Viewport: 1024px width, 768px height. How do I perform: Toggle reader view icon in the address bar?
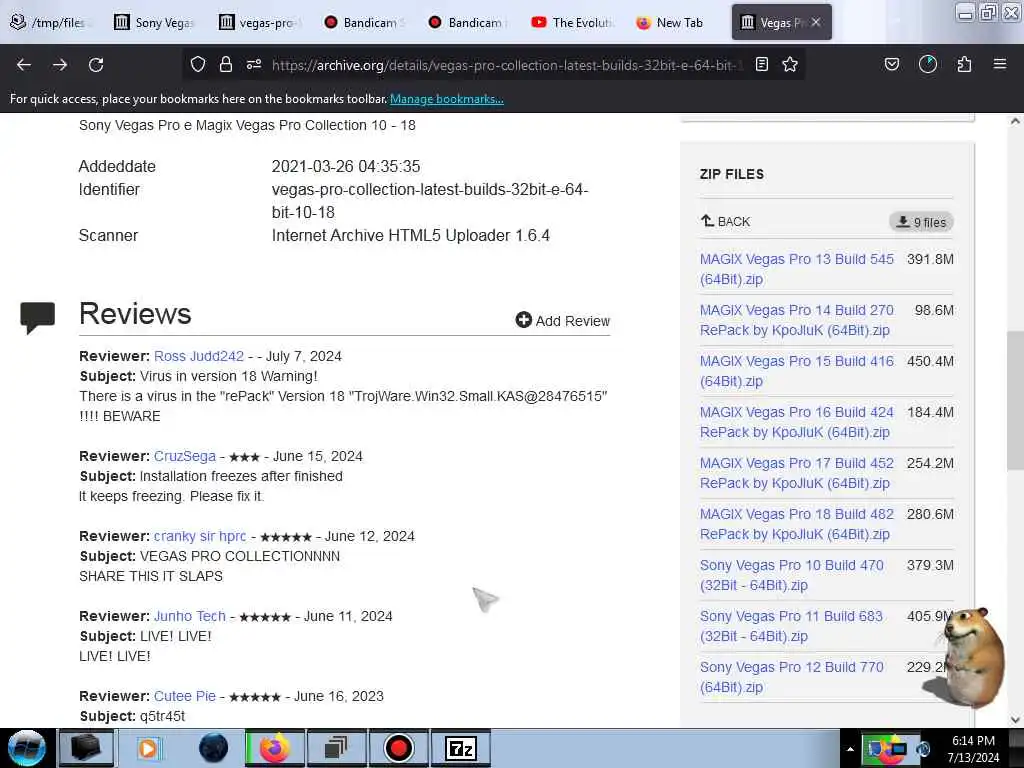[x=761, y=64]
